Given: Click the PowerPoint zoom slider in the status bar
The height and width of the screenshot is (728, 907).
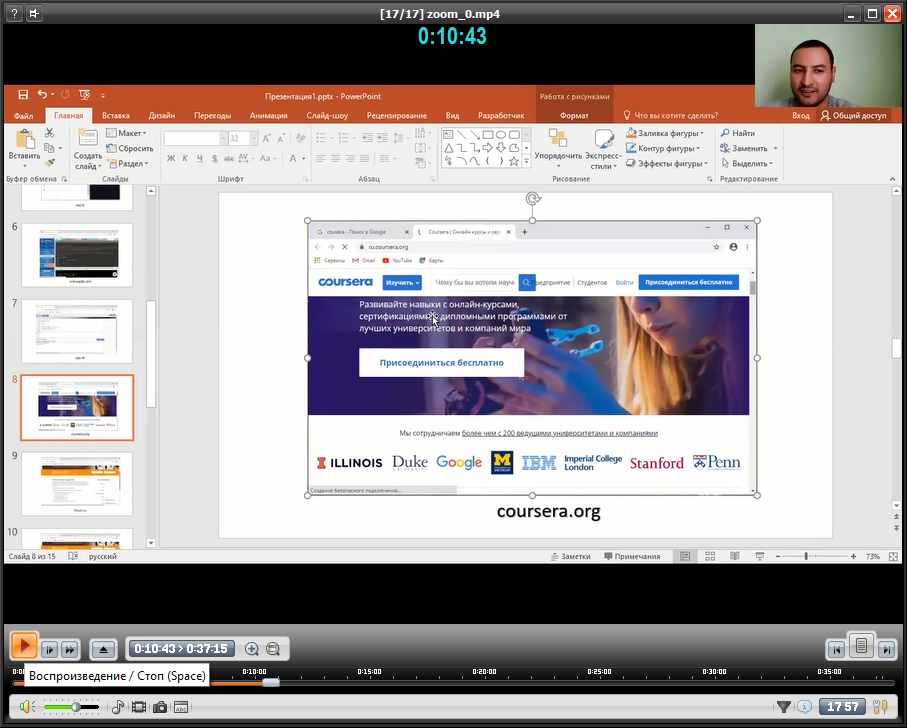Looking at the screenshot, I should pos(815,556).
